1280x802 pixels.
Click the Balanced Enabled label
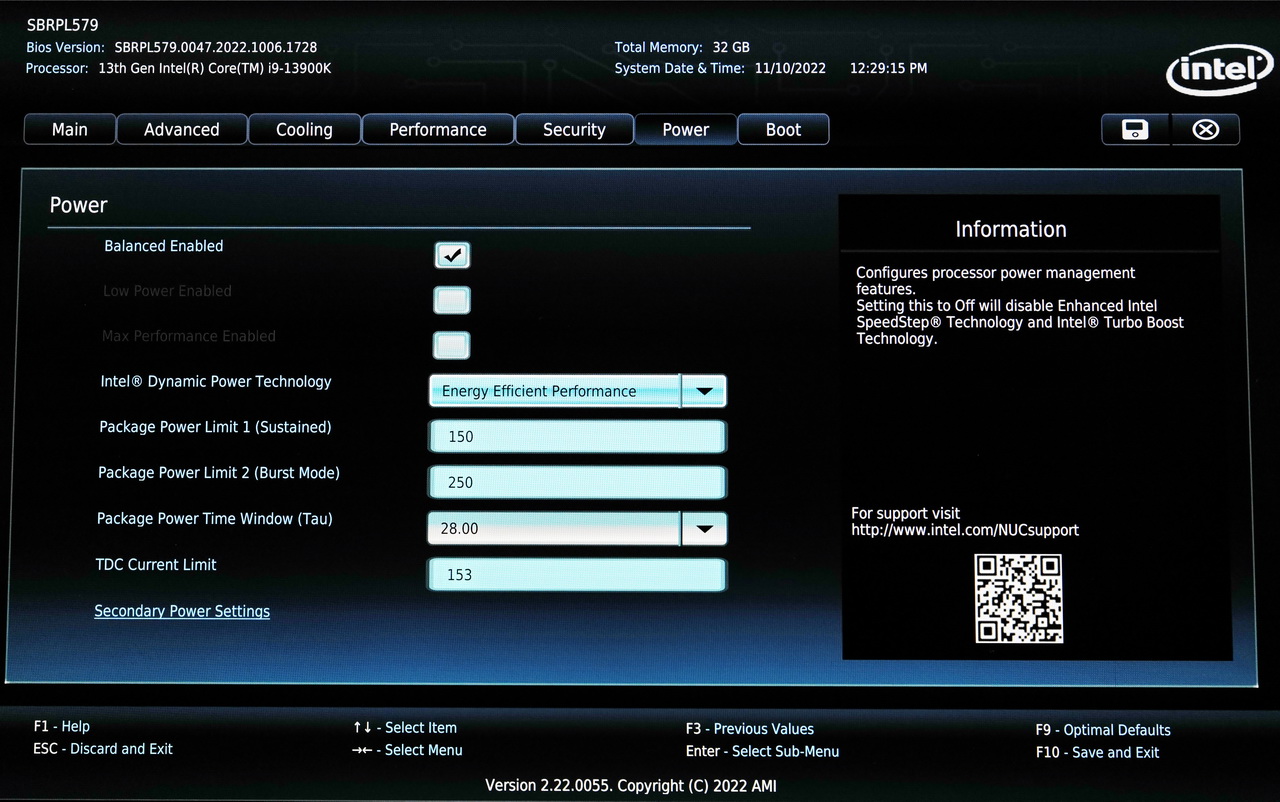pos(164,246)
